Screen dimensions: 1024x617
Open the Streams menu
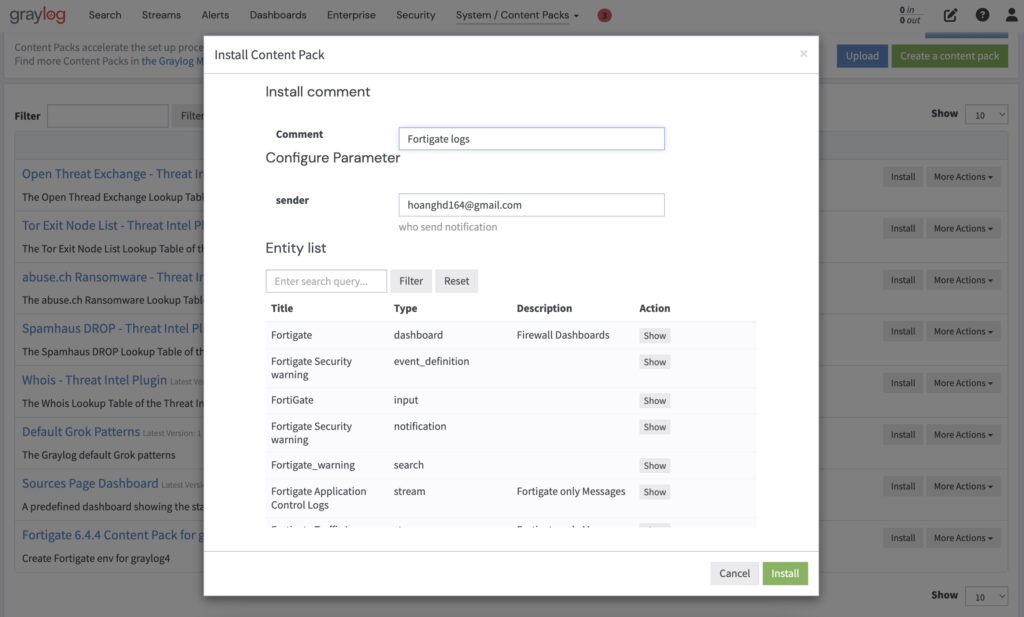point(161,15)
